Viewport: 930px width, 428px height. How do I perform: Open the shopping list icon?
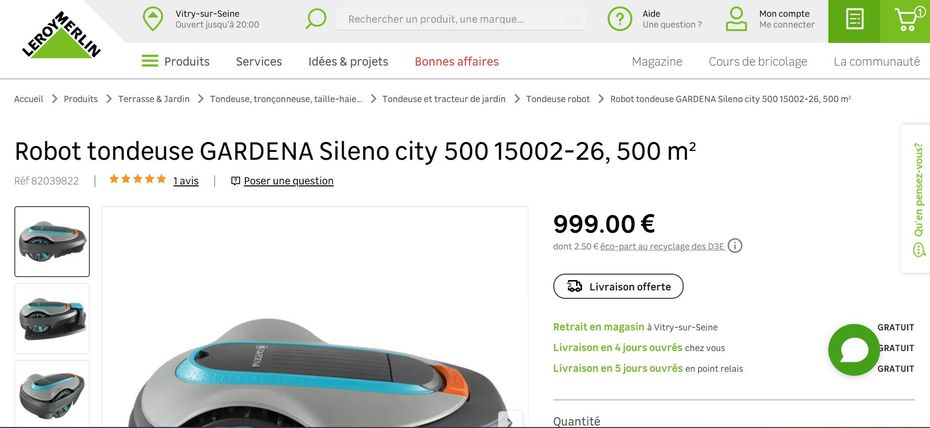coord(854,20)
